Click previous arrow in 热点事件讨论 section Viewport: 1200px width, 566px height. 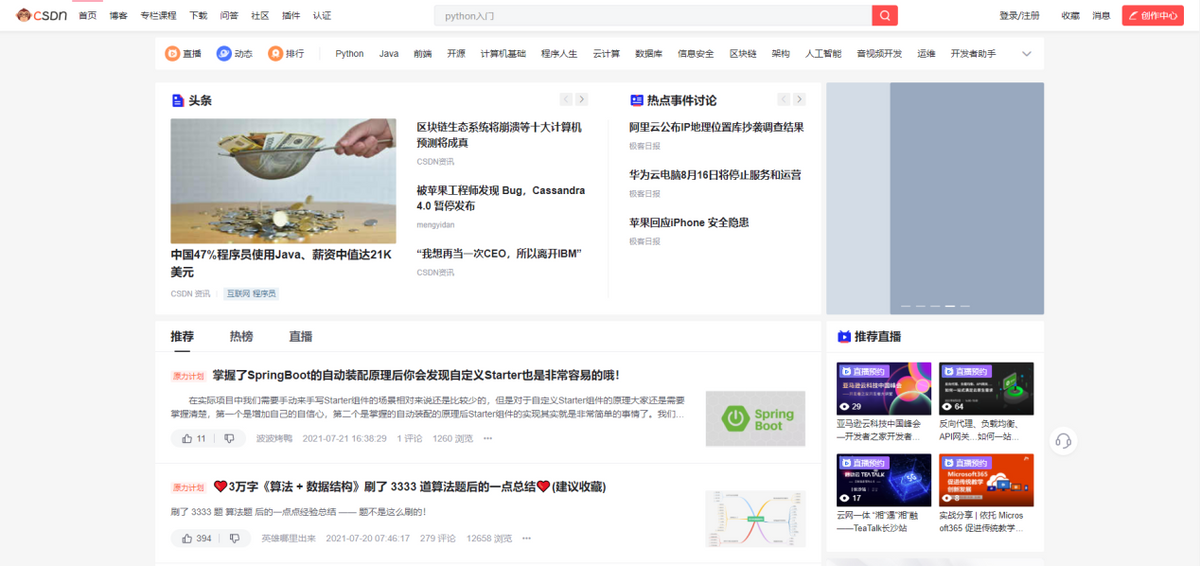784,100
